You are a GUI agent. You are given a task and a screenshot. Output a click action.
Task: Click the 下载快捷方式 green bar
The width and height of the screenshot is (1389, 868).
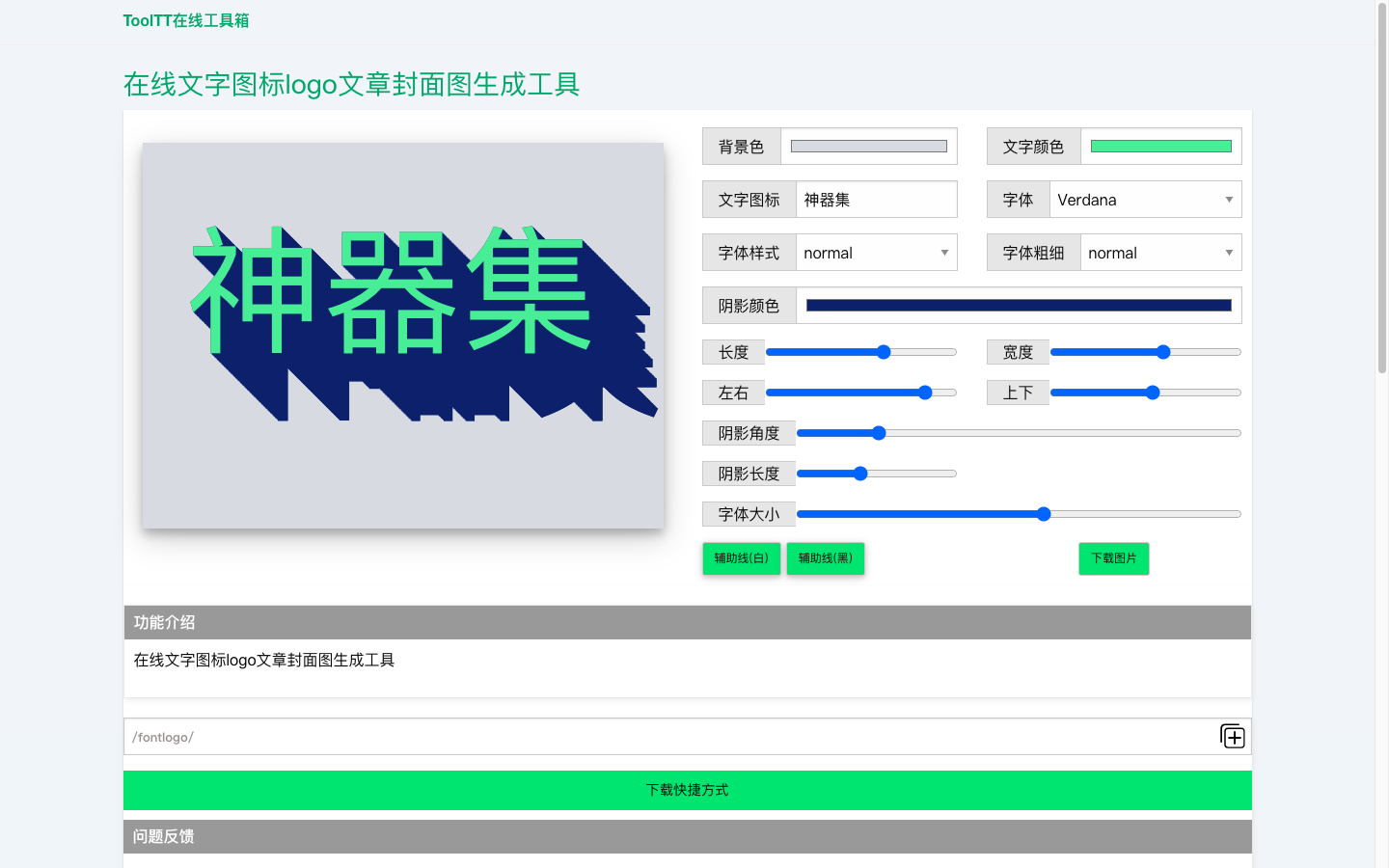point(687,790)
